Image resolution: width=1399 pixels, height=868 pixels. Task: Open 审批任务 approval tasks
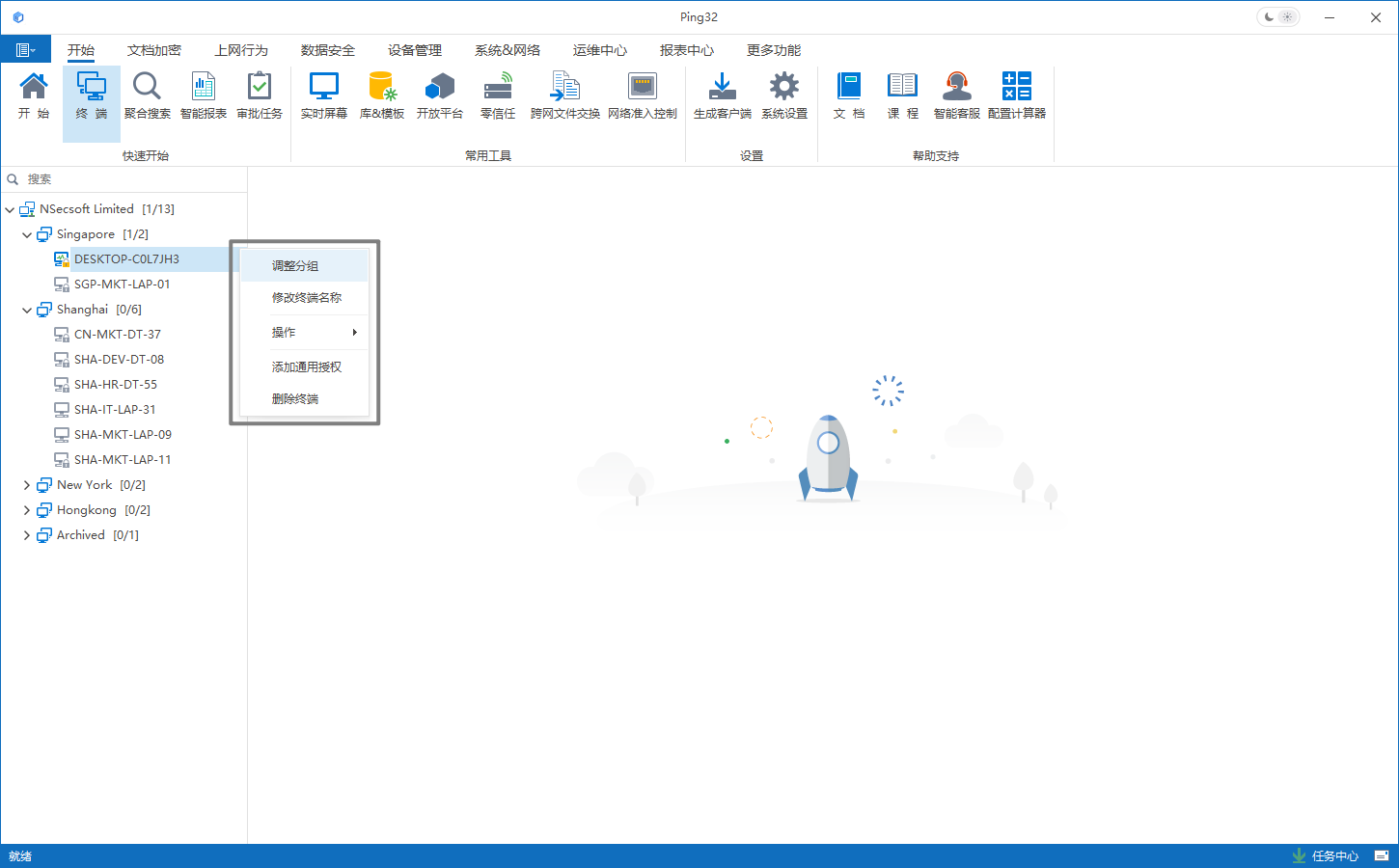tap(260, 95)
